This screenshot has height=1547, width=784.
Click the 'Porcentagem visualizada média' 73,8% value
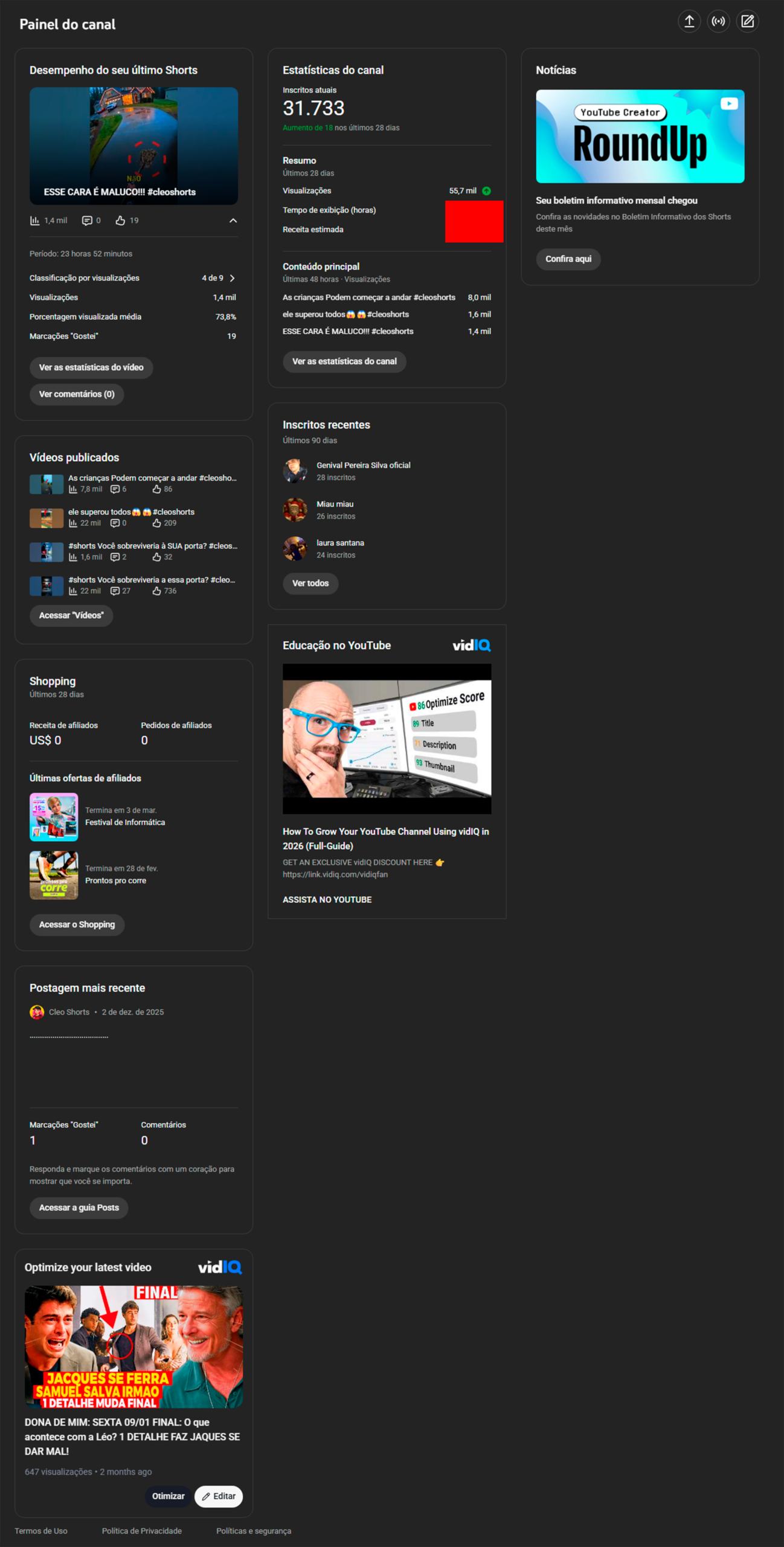[226, 317]
